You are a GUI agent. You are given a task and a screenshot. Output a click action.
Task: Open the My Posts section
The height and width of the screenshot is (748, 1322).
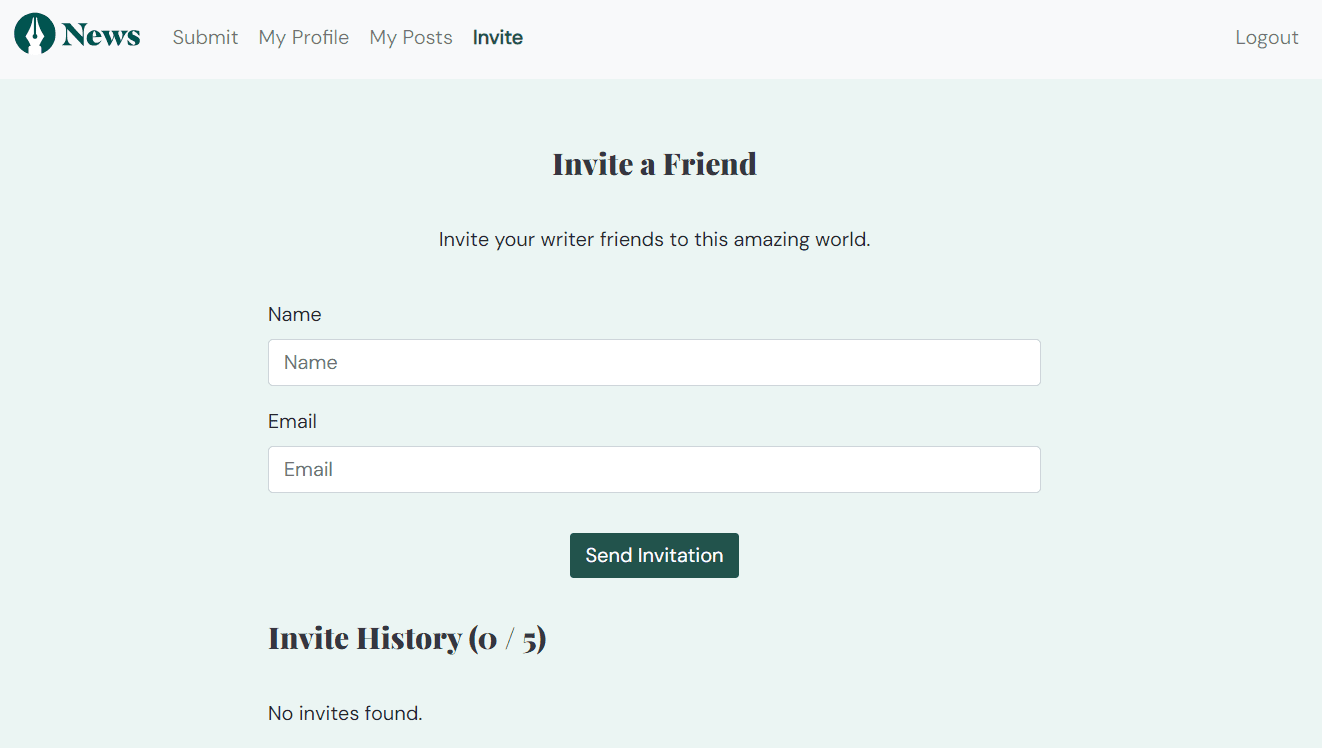pyautogui.click(x=410, y=37)
